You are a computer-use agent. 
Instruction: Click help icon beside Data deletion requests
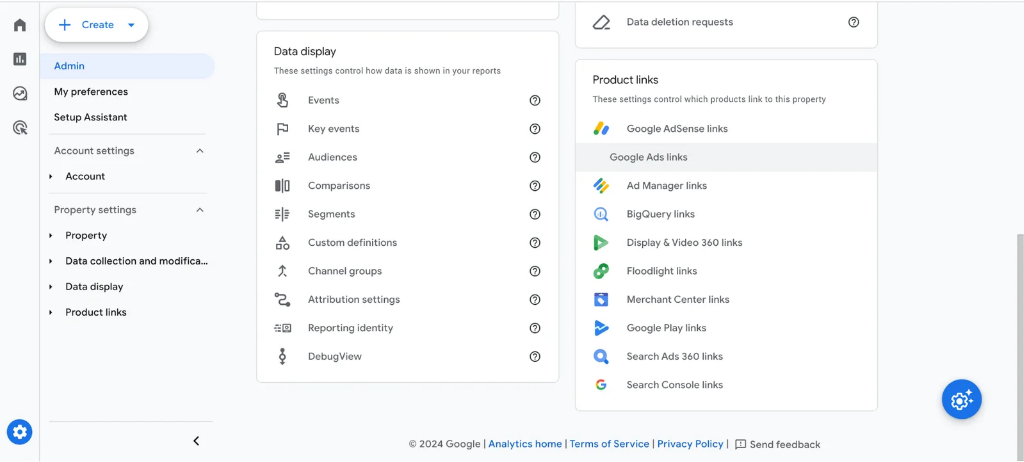(x=853, y=22)
